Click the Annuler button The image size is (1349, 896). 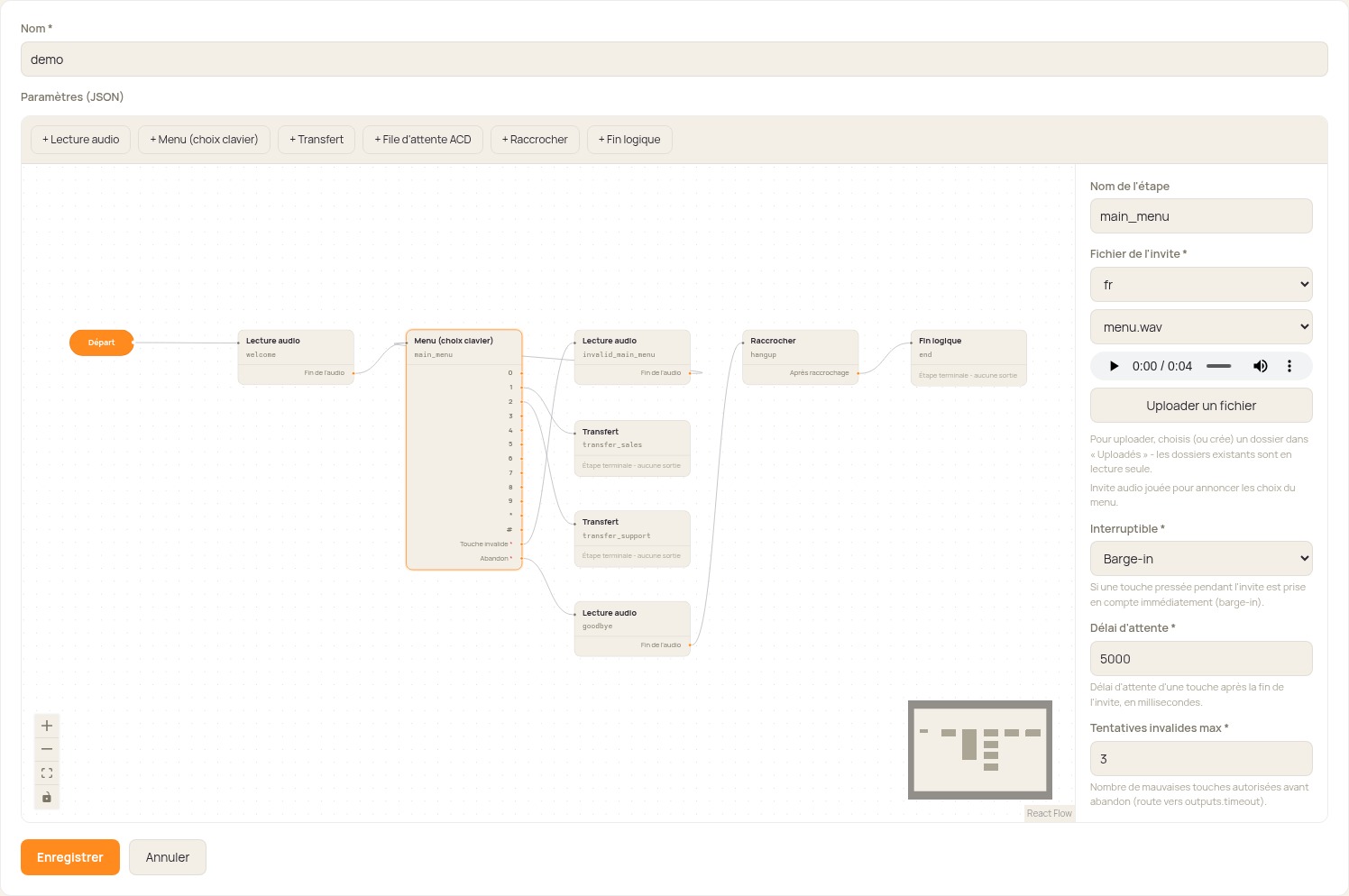point(168,857)
